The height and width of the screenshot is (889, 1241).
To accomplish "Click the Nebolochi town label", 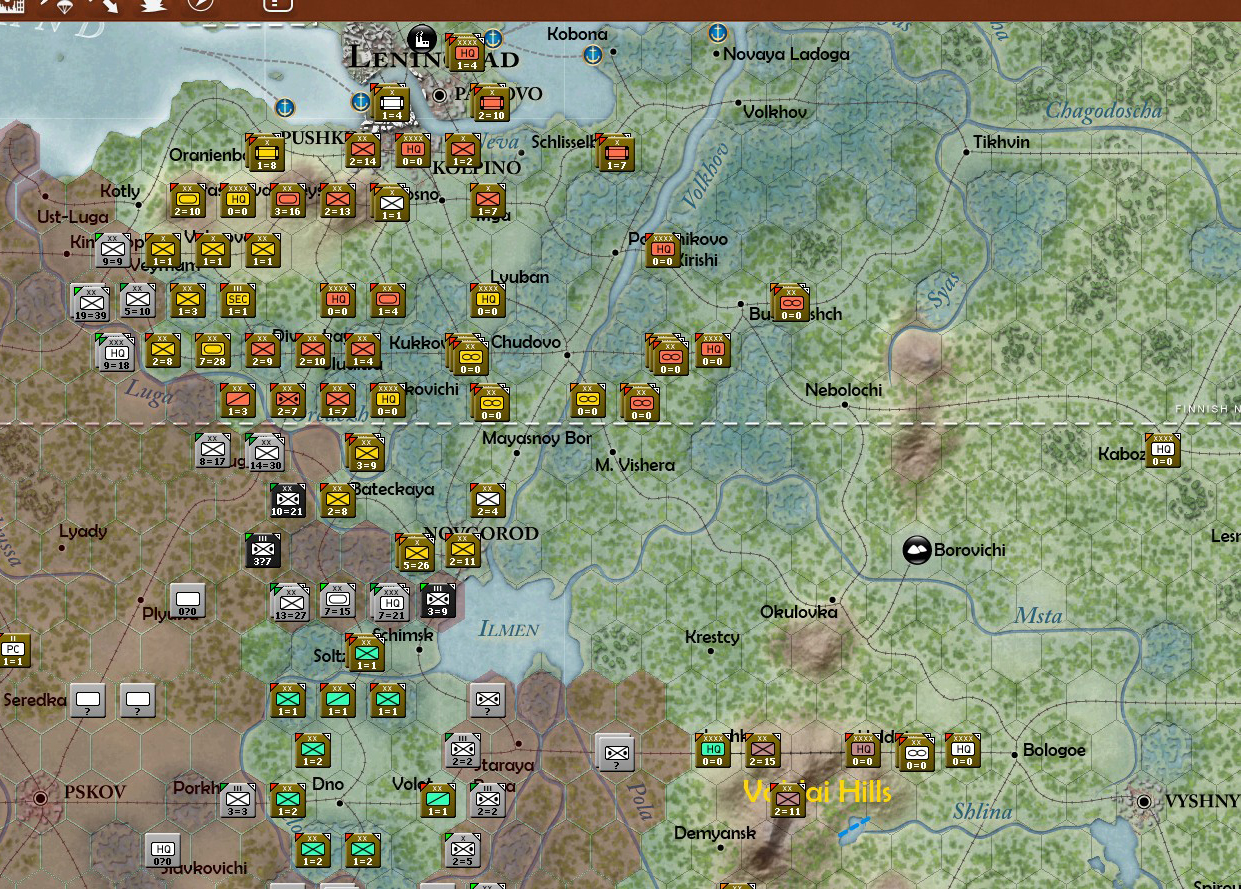I will [843, 390].
